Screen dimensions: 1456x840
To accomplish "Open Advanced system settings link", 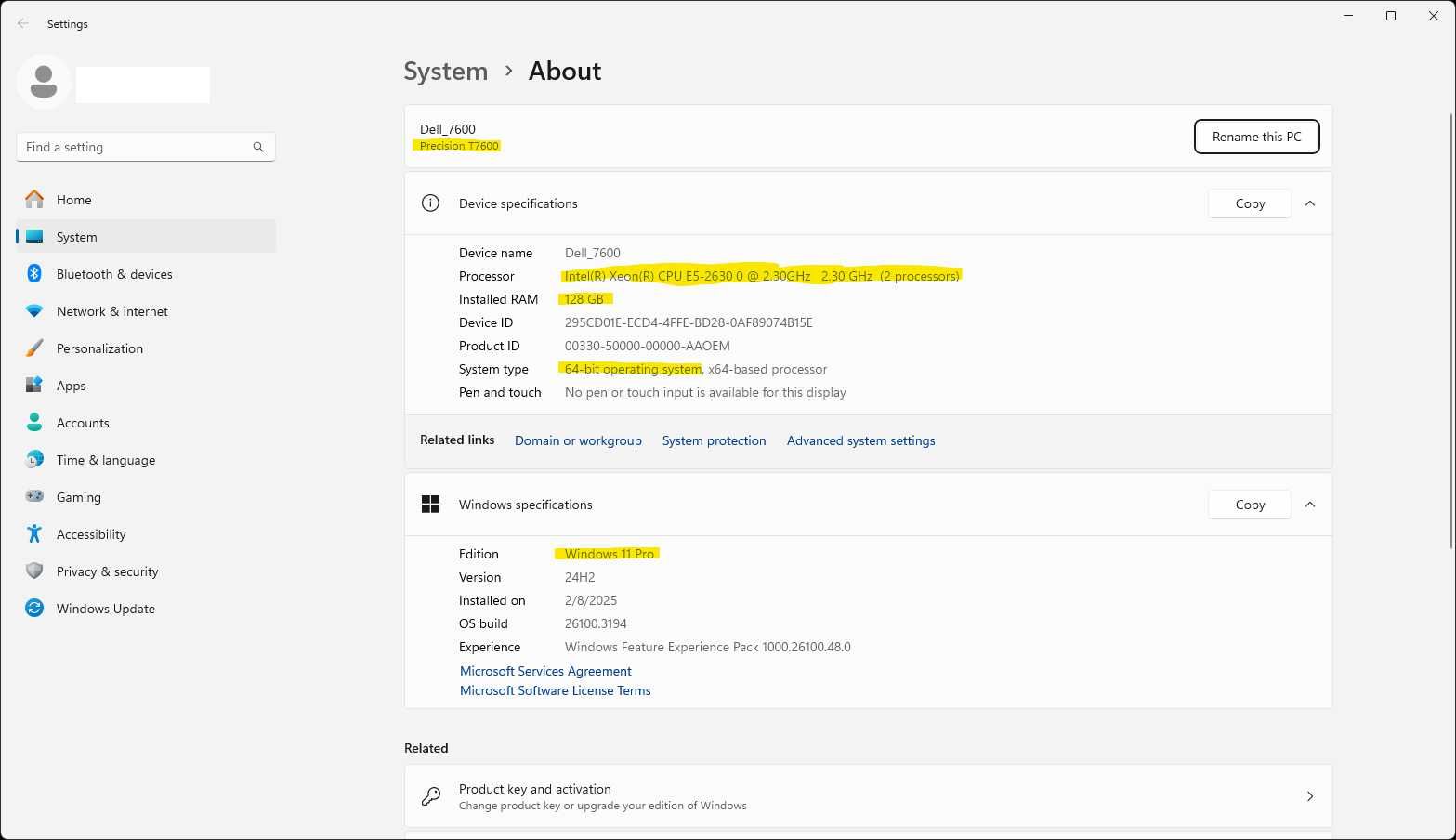I will pyautogui.click(x=860, y=440).
